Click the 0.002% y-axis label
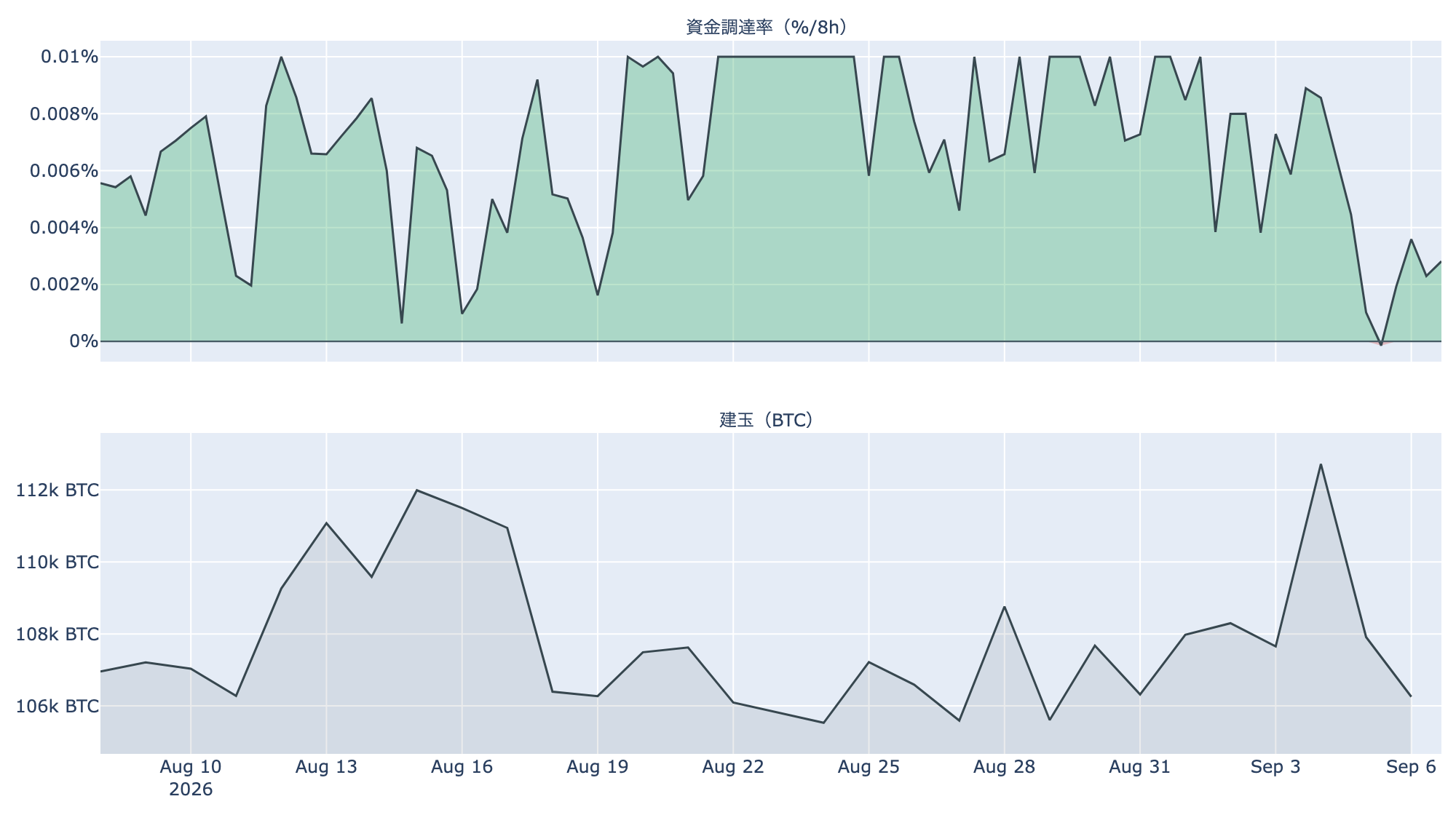 coord(65,285)
